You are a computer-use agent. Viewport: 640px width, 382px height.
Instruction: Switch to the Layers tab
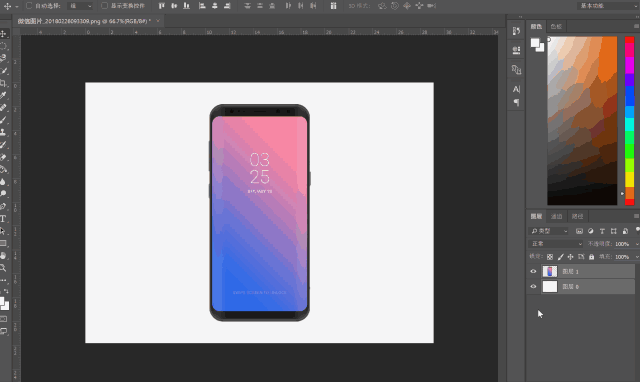(x=536, y=216)
